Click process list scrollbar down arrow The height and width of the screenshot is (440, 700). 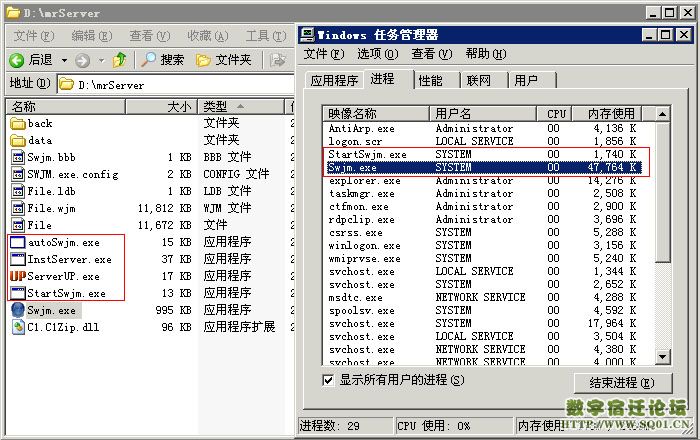(x=662, y=357)
